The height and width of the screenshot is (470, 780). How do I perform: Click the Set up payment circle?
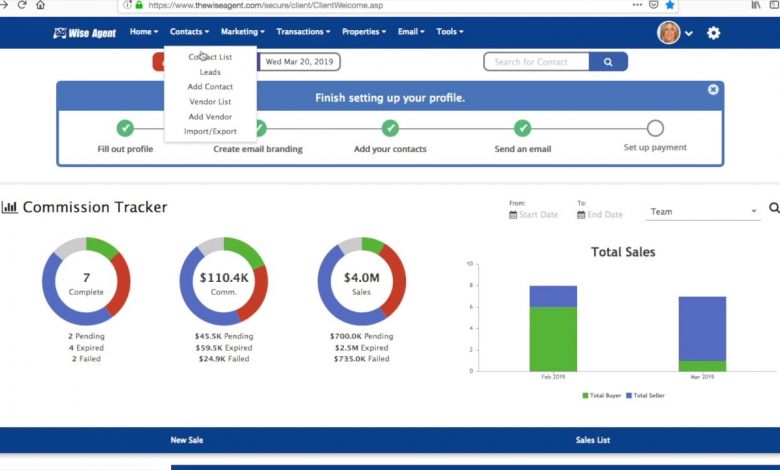pyautogui.click(x=655, y=128)
